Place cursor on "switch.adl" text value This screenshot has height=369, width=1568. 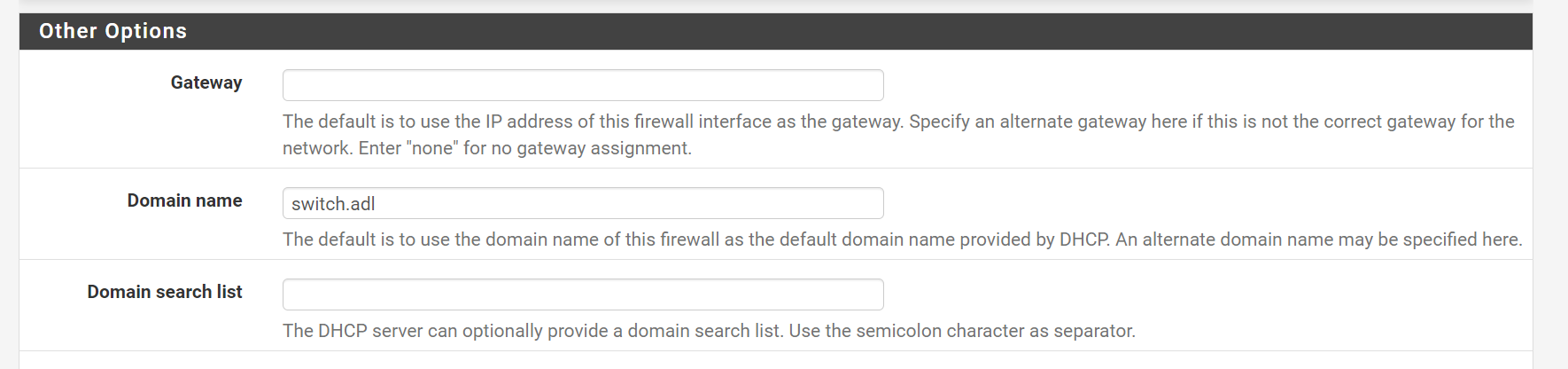[333, 204]
